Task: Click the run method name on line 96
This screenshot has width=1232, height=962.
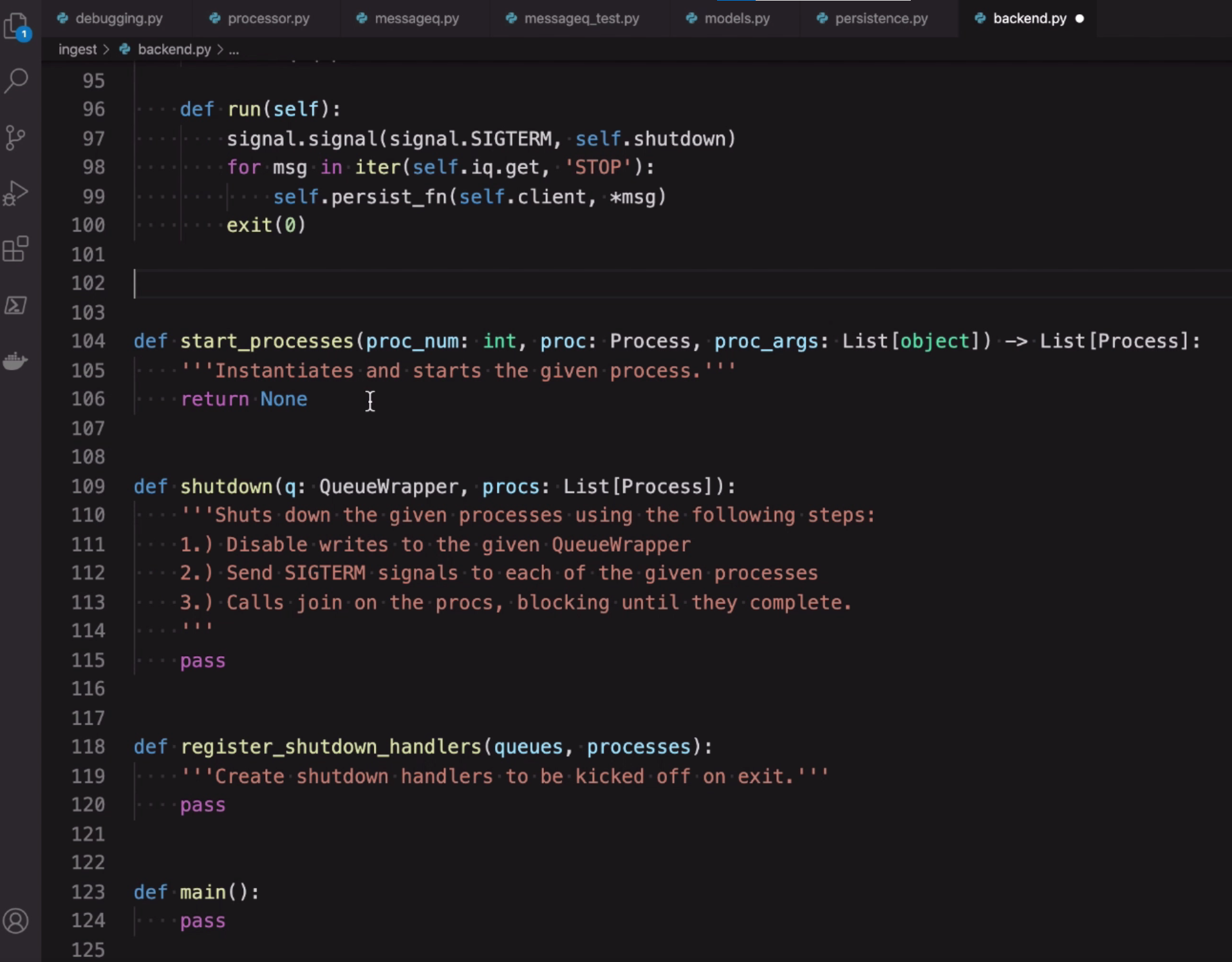Action: [244, 109]
